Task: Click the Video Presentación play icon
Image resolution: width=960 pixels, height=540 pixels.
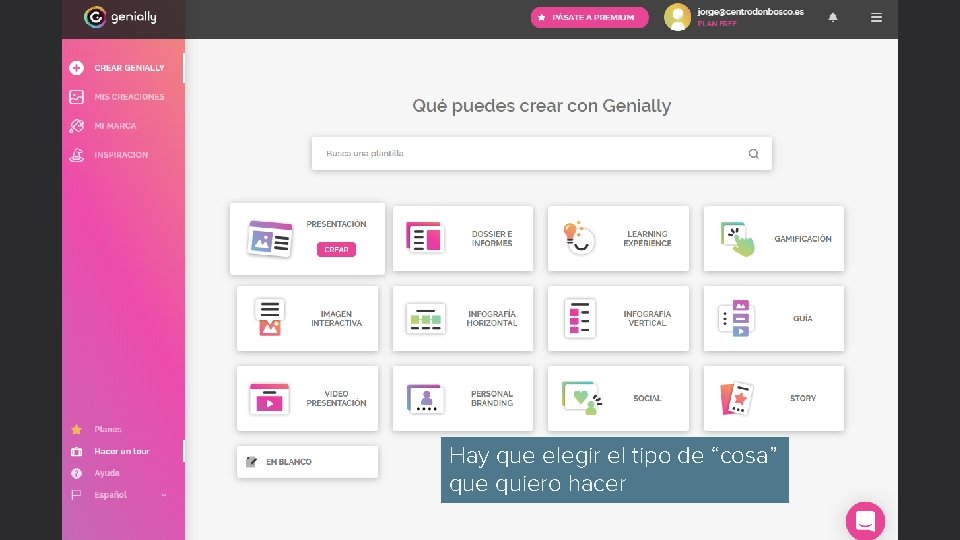Action: click(x=269, y=399)
